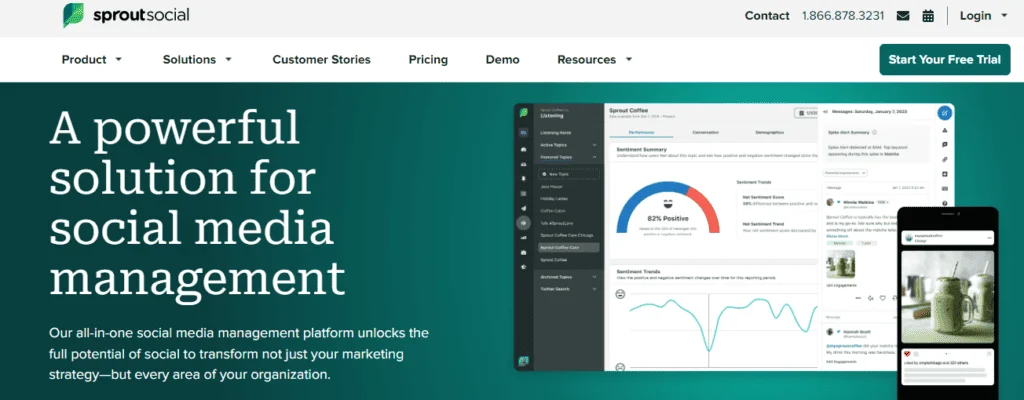
Task: Open the Product dropdown menu
Action: tap(92, 59)
